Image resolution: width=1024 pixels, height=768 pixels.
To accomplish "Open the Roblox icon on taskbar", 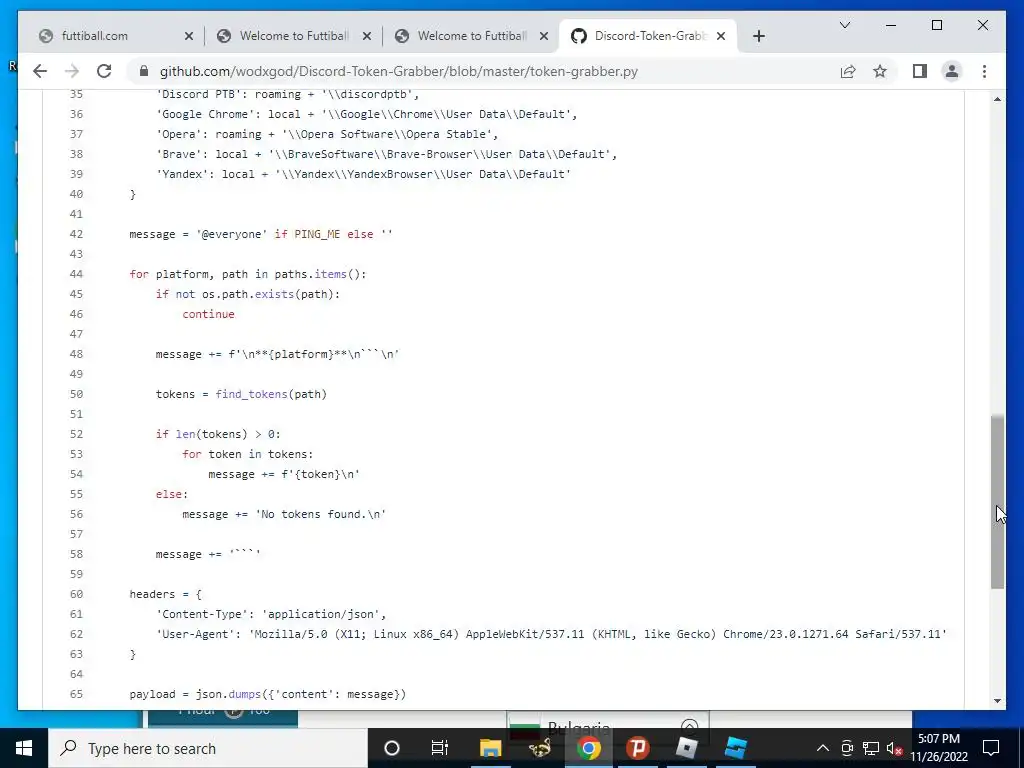I will click(686, 748).
